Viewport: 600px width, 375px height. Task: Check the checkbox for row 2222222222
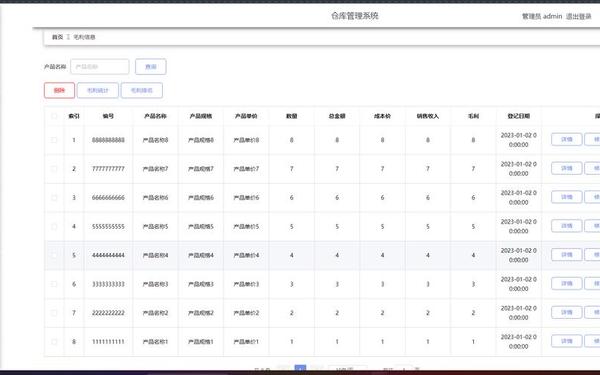[x=54, y=313]
